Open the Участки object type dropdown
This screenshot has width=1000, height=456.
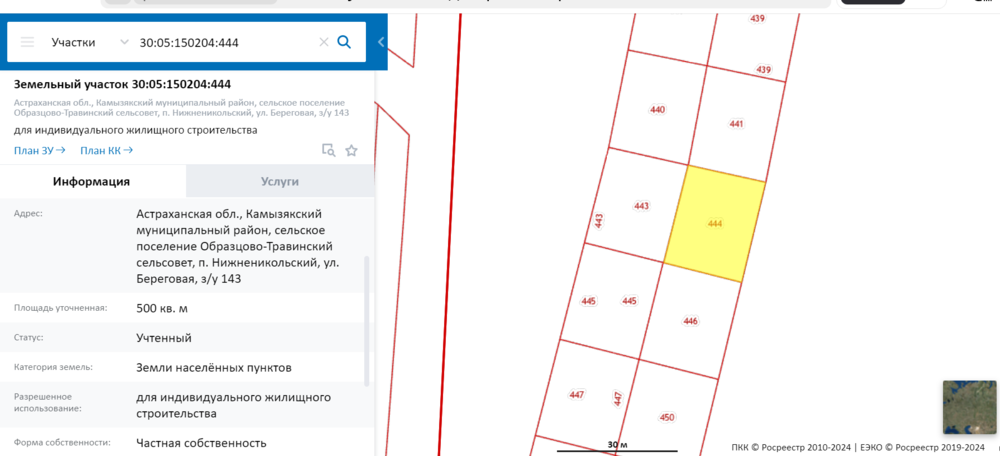point(90,42)
